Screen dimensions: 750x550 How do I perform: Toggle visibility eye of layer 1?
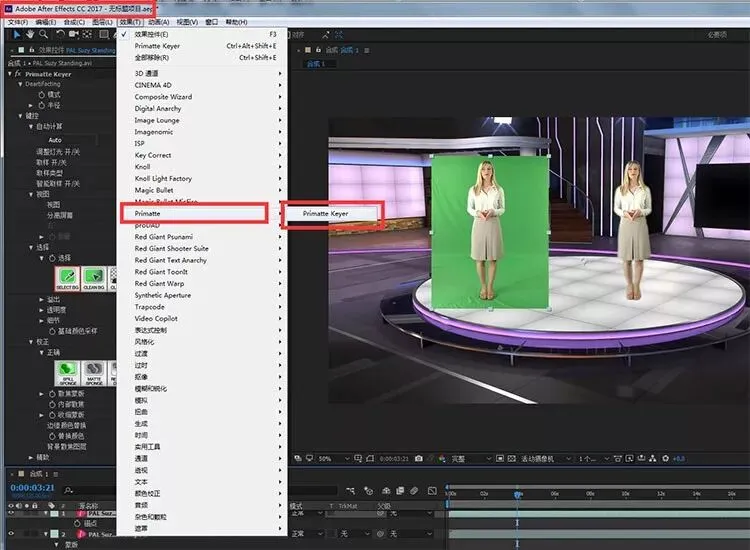[x=10, y=514]
